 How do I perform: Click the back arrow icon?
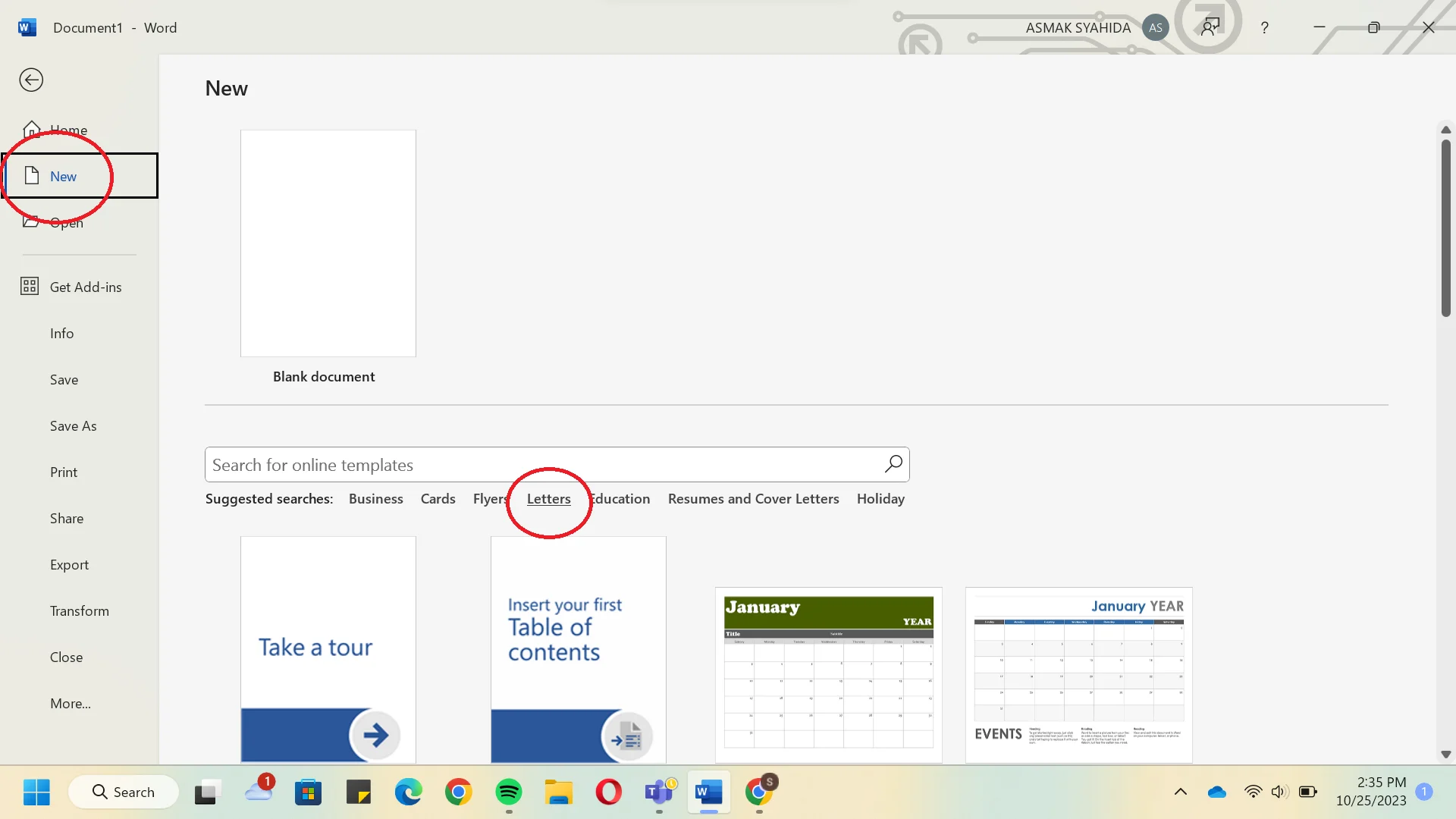coord(31,80)
